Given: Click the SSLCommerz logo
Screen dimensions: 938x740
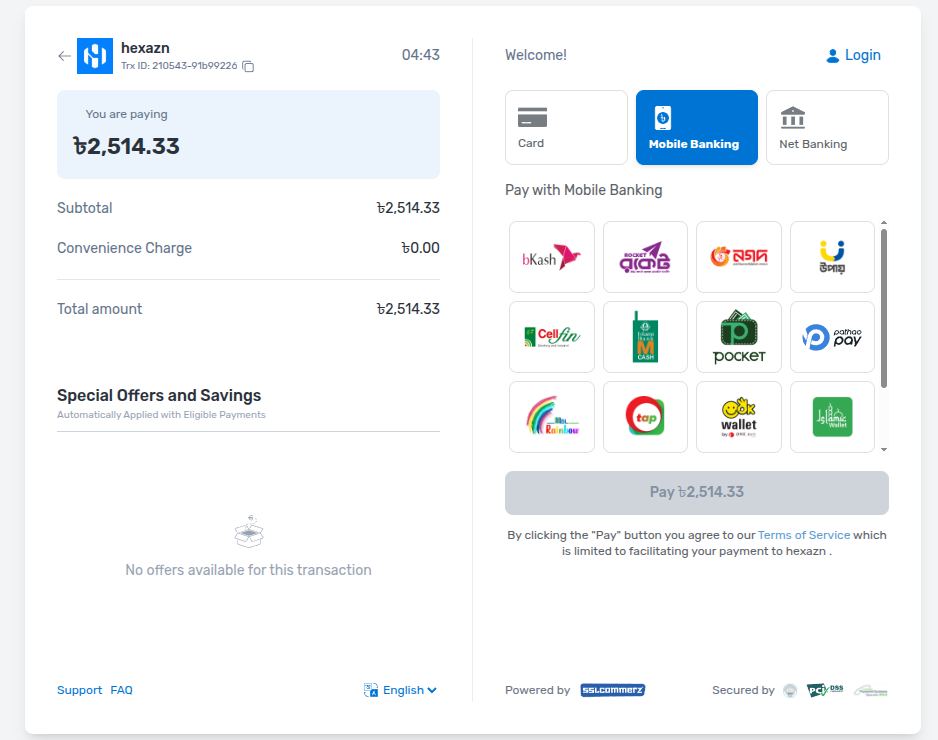Looking at the screenshot, I should [613, 690].
